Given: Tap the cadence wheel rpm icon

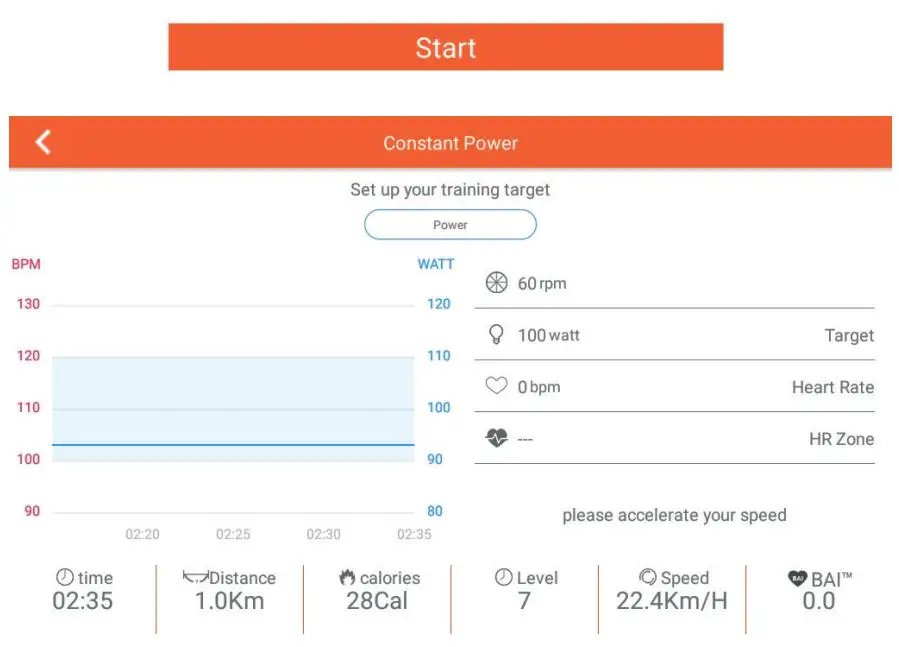Looking at the screenshot, I should [496, 283].
